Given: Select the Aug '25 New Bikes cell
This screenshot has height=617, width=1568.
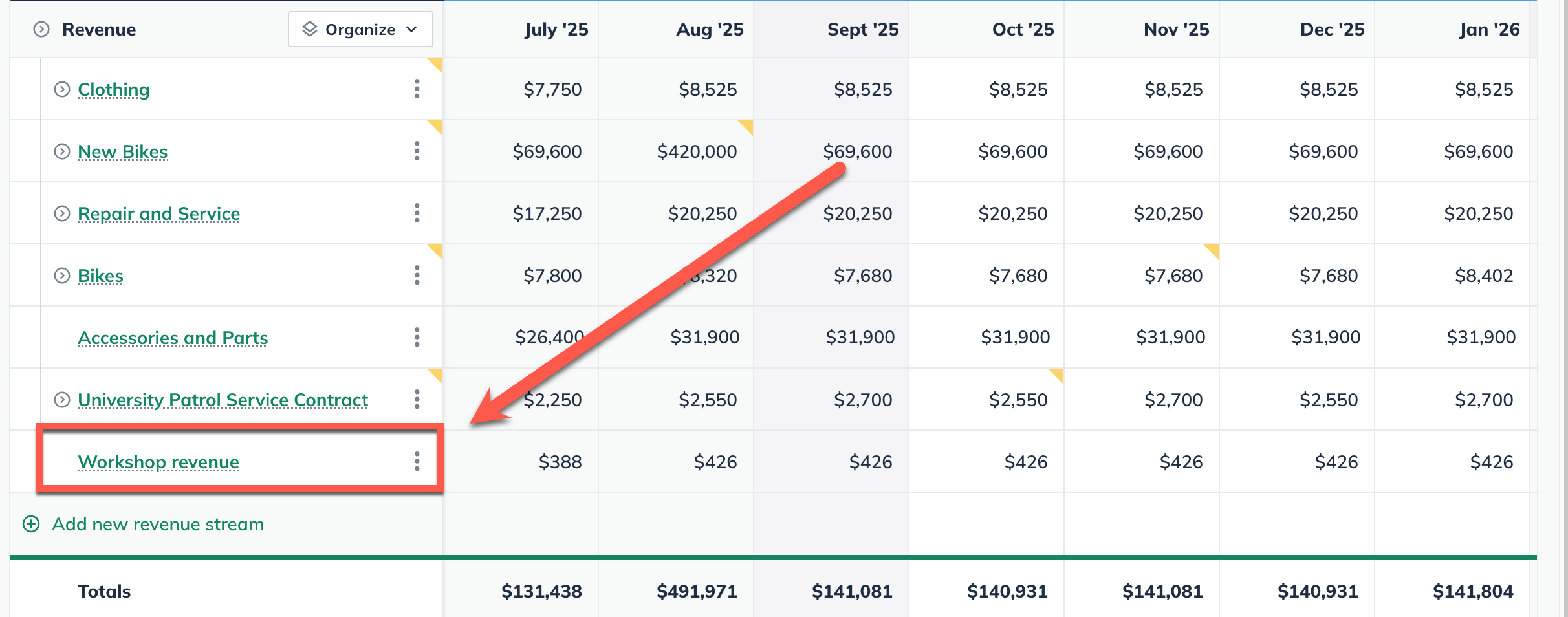Looking at the screenshot, I should tap(697, 151).
